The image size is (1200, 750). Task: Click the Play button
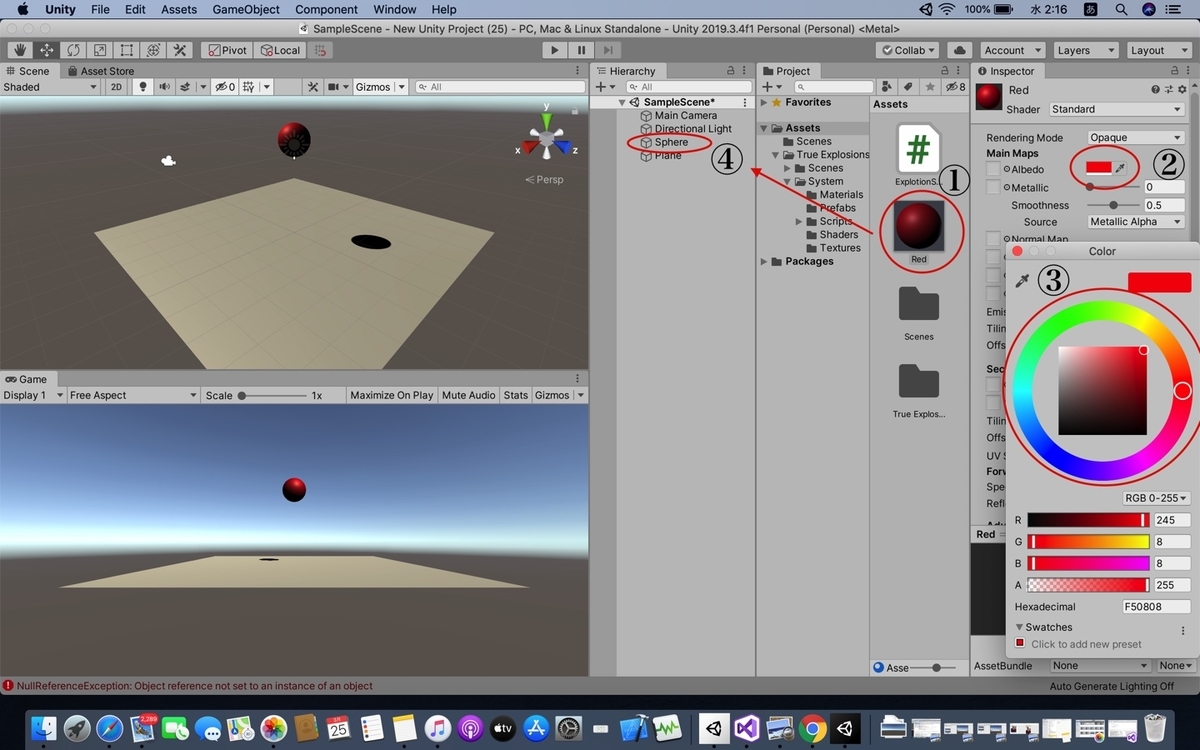point(555,50)
